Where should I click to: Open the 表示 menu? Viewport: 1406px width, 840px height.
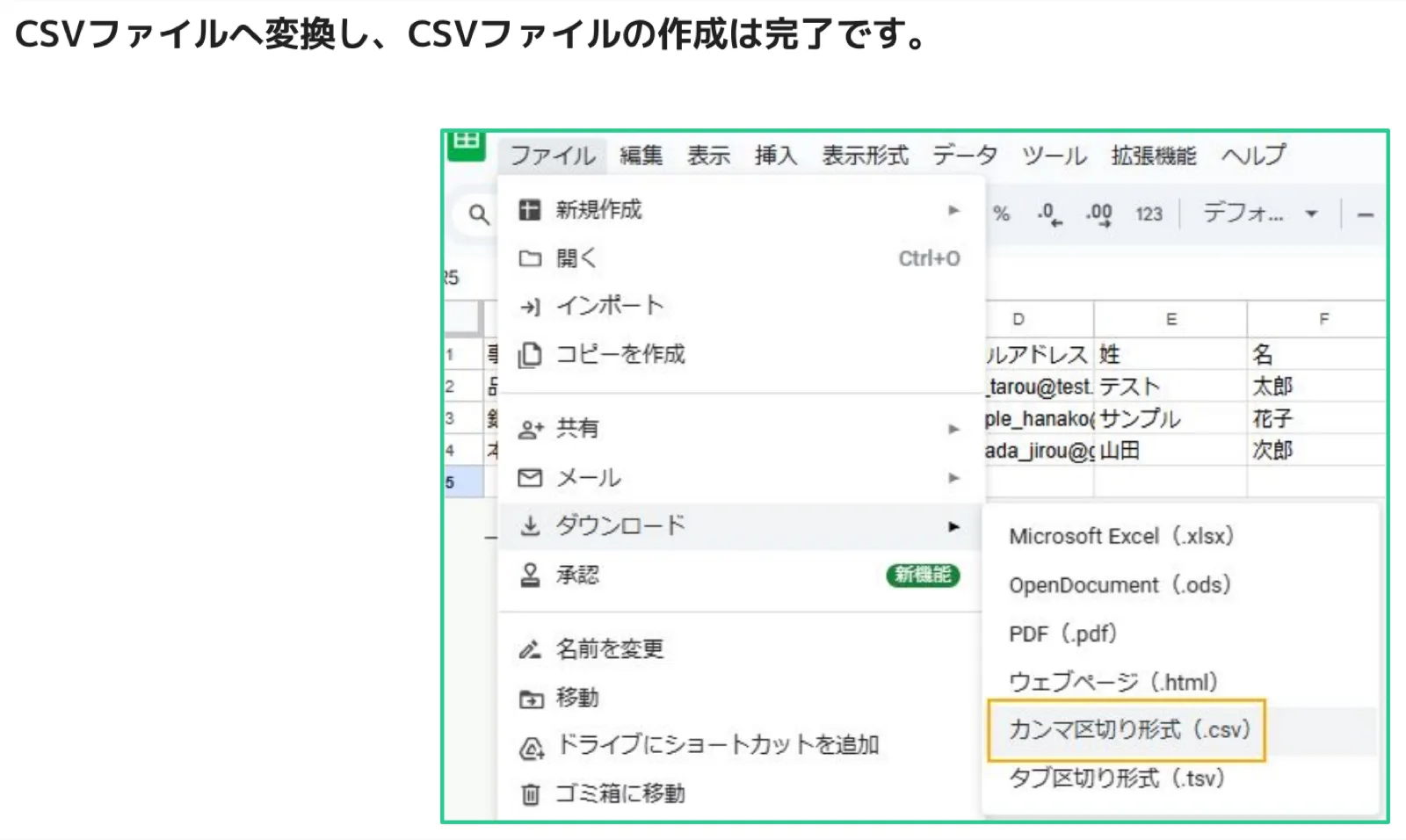pyautogui.click(x=708, y=156)
